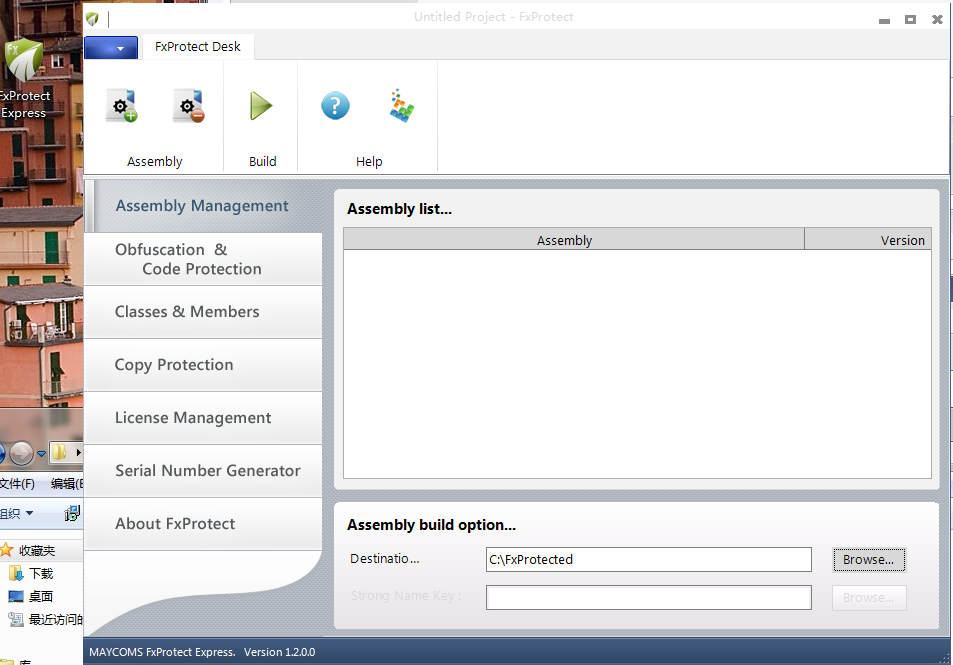
Task: Open Assembly Management section
Action: click(202, 206)
